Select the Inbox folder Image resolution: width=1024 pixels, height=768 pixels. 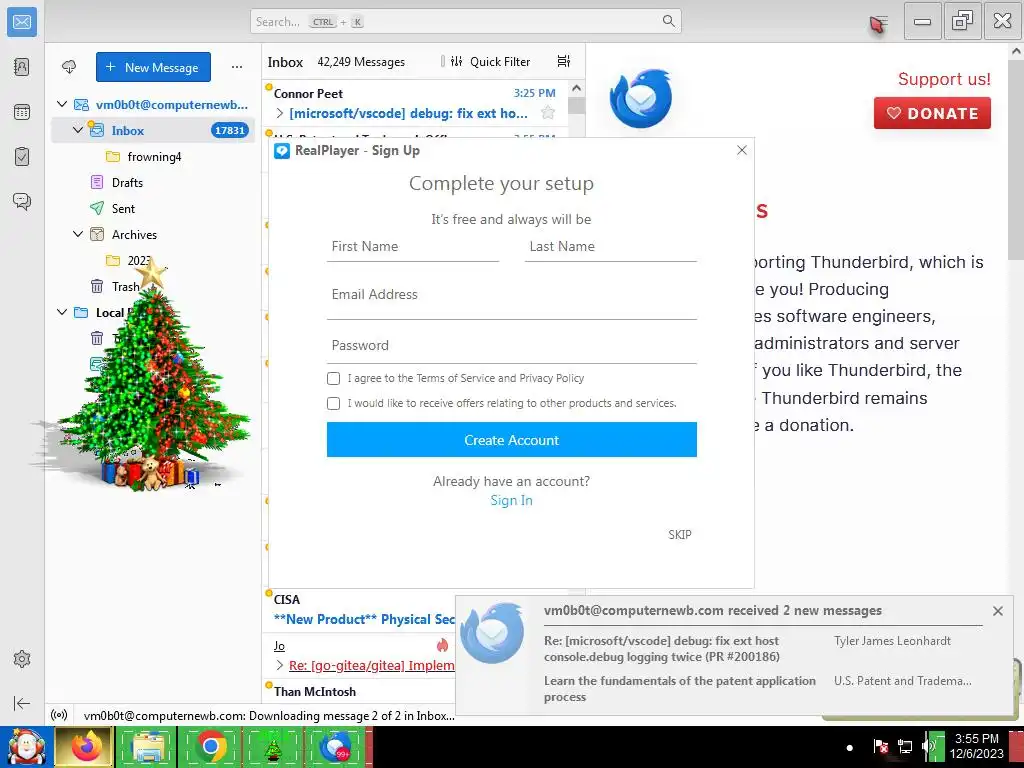[x=153, y=131]
